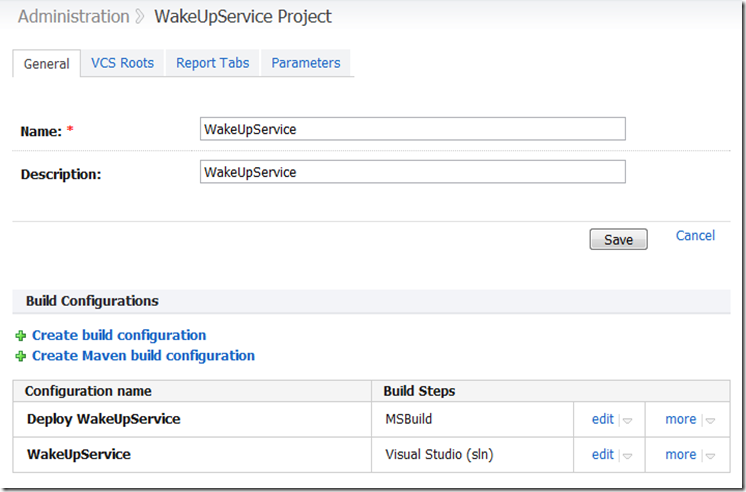The width and height of the screenshot is (746, 492).
Task: Open edit dropdown arrow for Deploy WakeUpService
Action: point(628,421)
